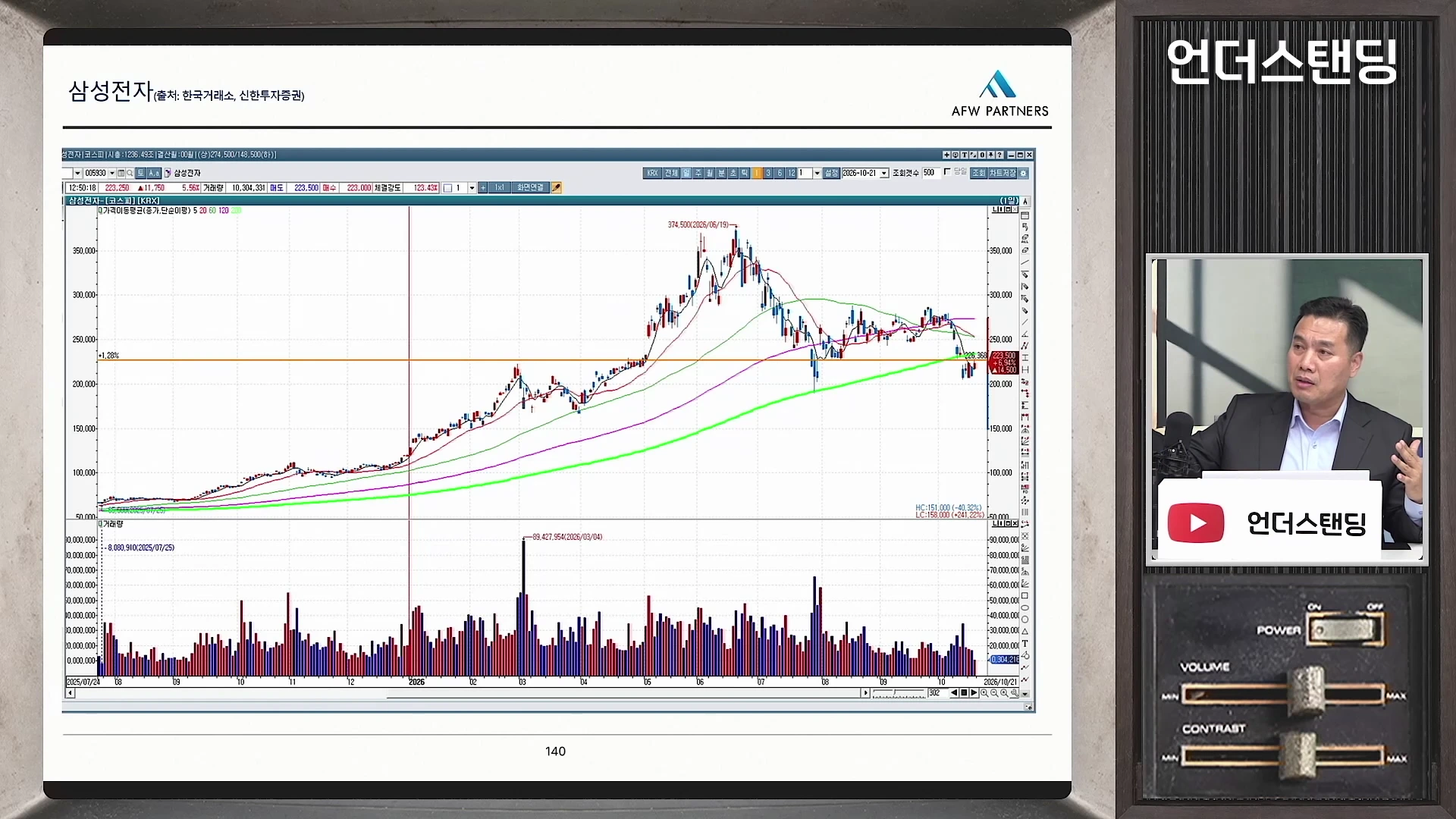The height and width of the screenshot is (819, 1456).
Task: Toggle the 당일 checkbox
Action: (x=947, y=171)
